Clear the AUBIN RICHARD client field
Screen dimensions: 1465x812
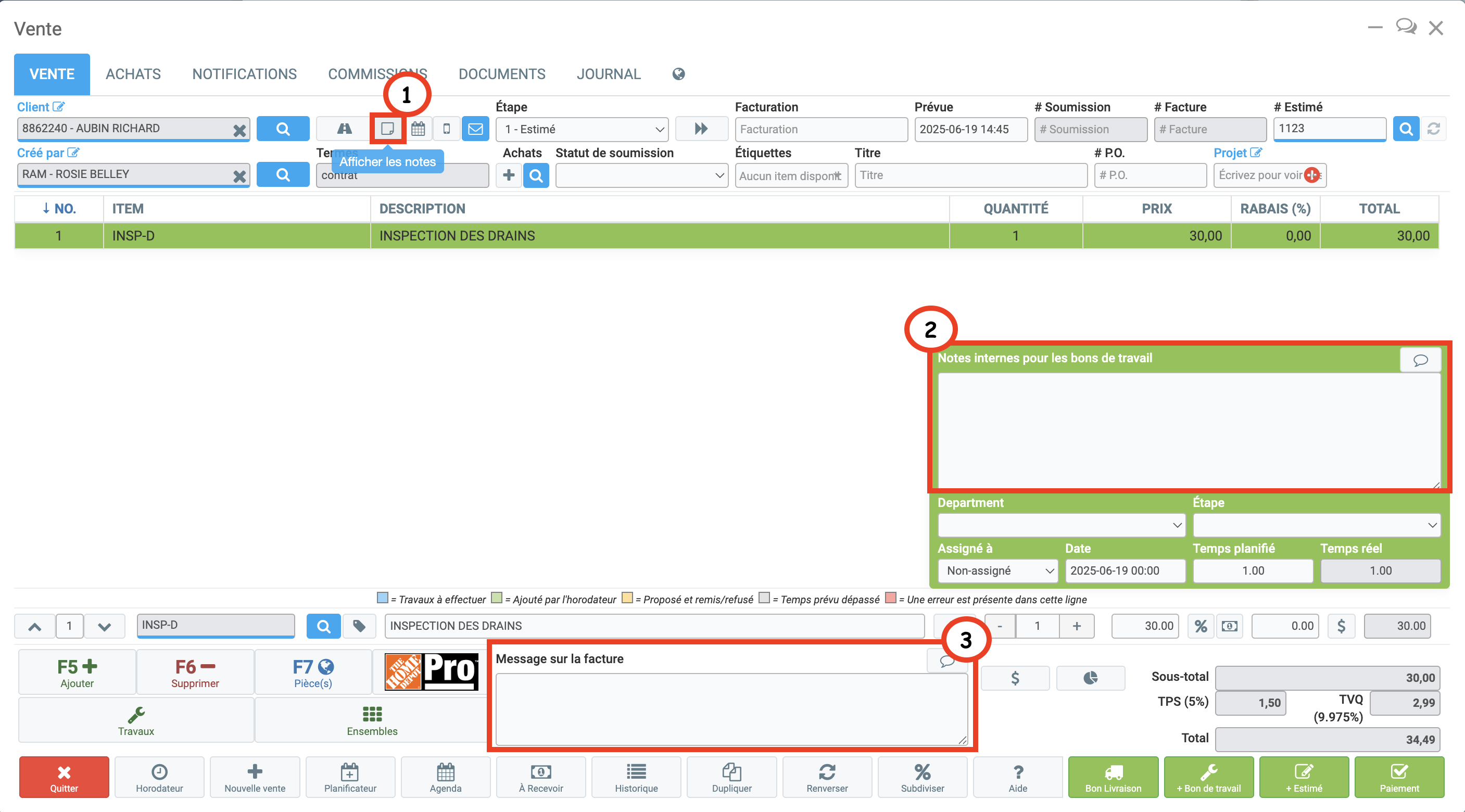[x=239, y=130]
